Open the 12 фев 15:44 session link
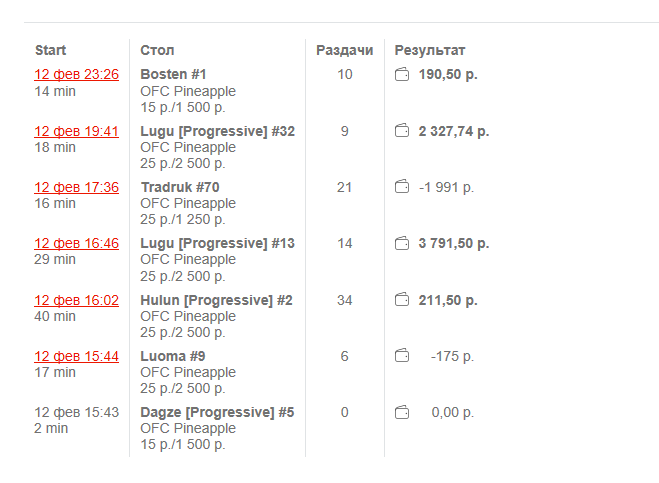The width and height of the screenshot is (659, 483). (77, 356)
